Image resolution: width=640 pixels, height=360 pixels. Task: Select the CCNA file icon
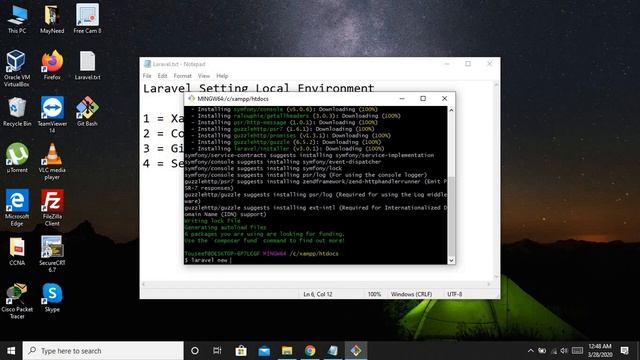click(17, 251)
